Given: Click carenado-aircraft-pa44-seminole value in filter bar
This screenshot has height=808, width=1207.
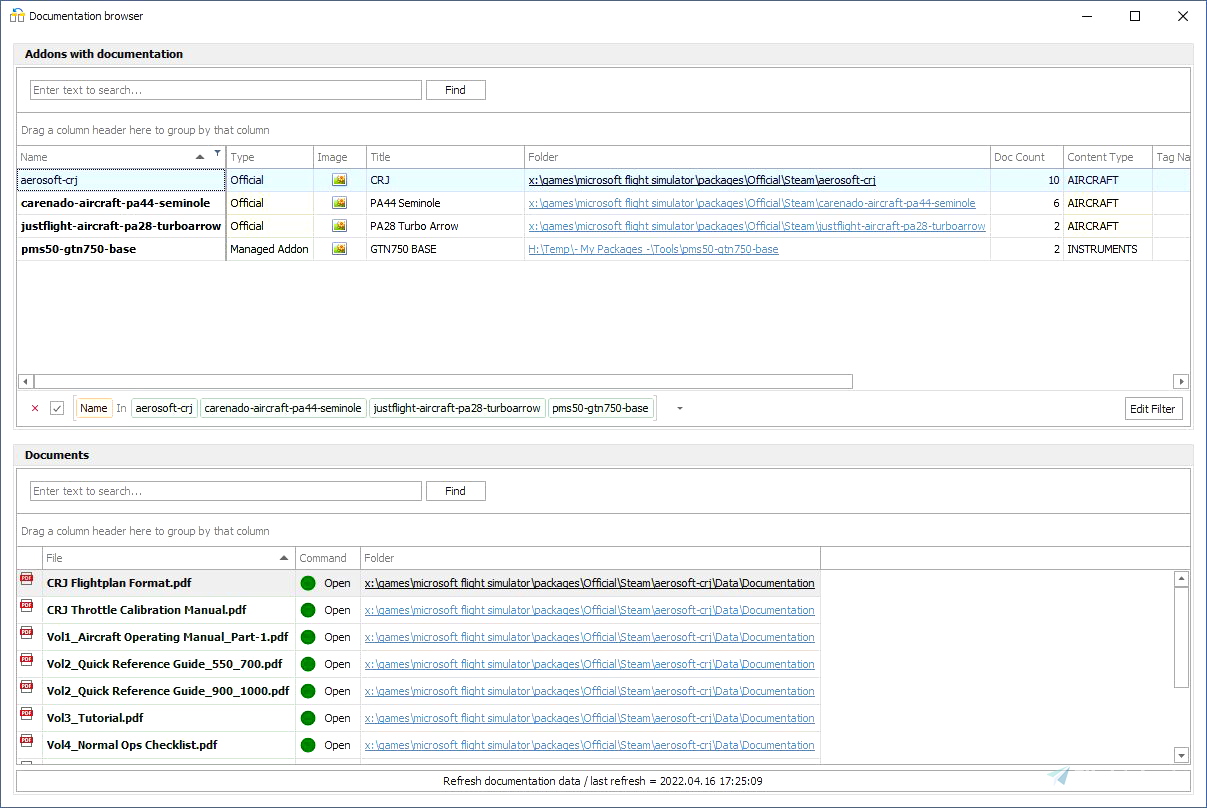Looking at the screenshot, I should 283,408.
